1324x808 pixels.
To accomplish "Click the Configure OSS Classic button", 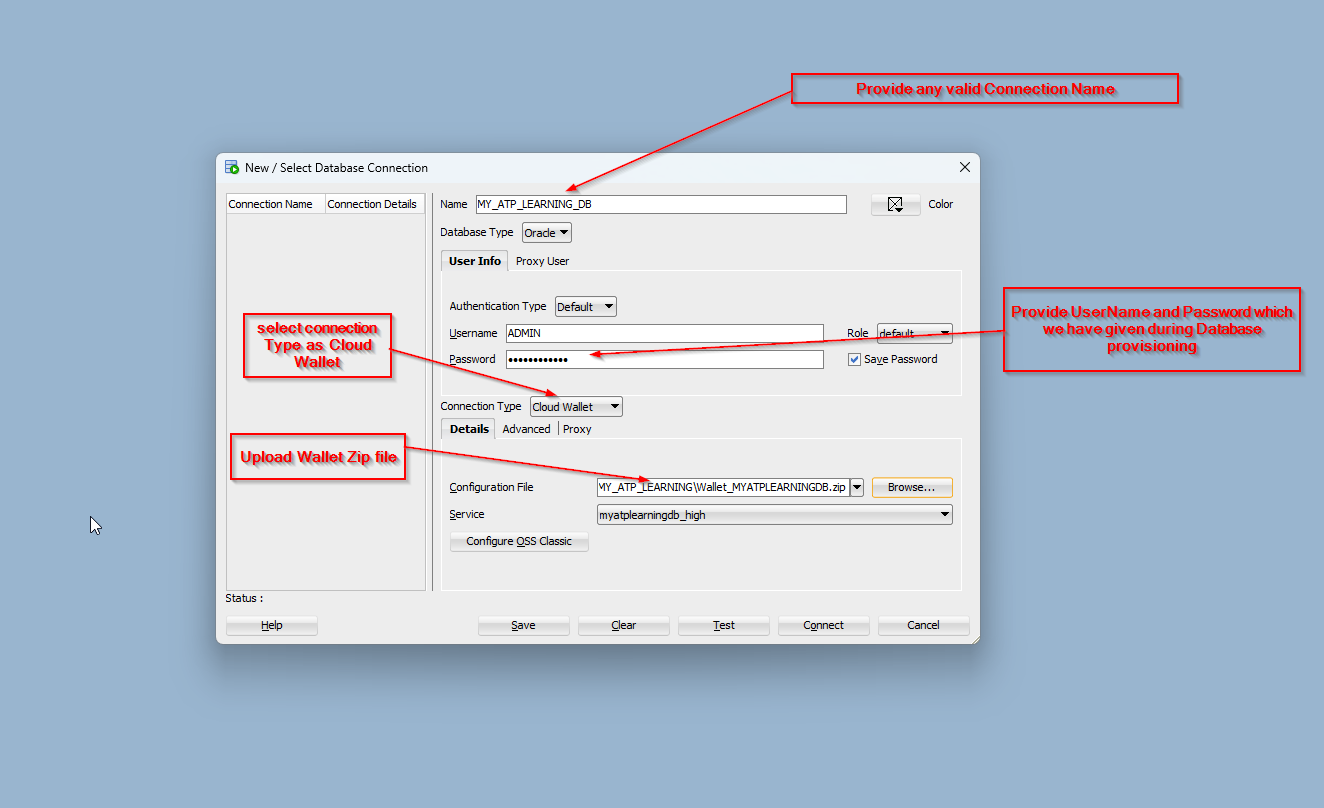I will pyautogui.click(x=518, y=541).
